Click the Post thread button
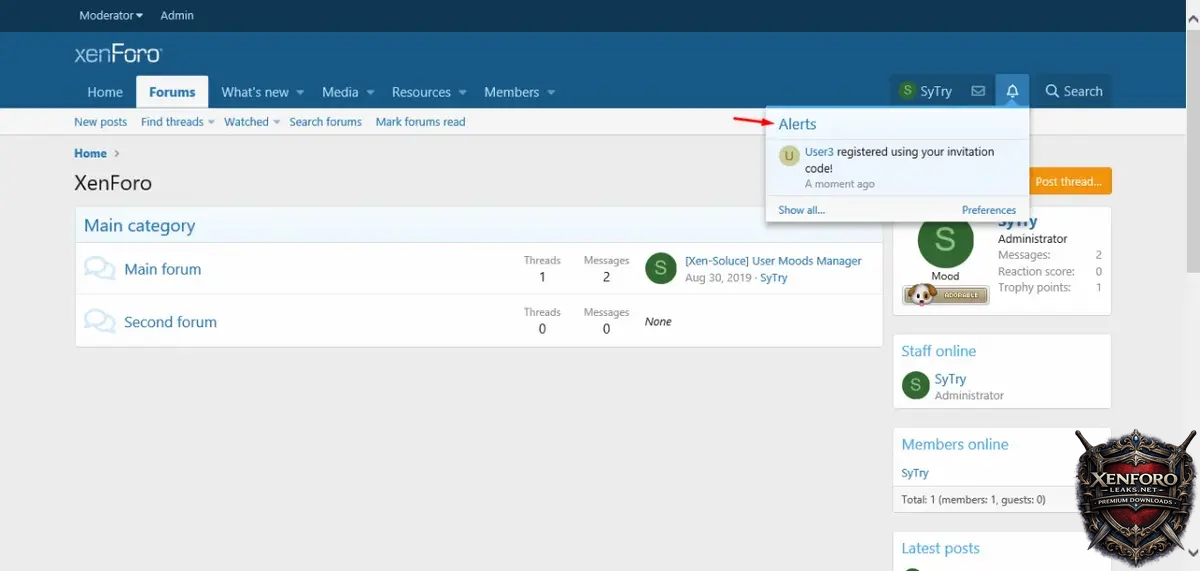The image size is (1200, 571). point(1069,182)
